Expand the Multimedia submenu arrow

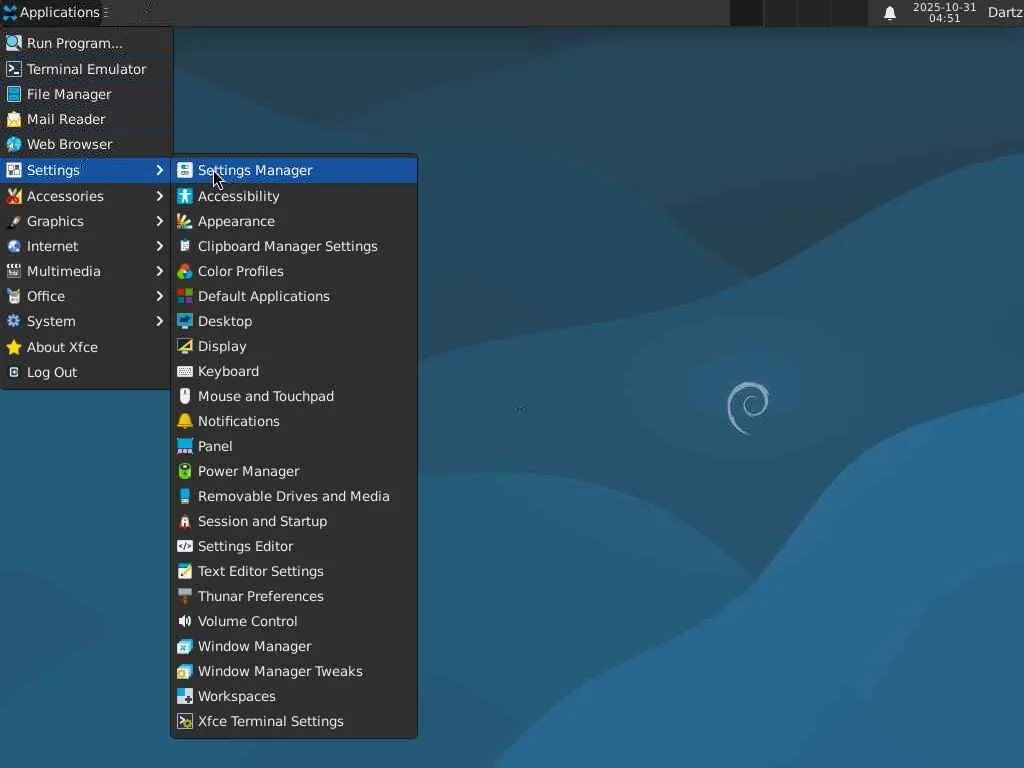coord(159,271)
